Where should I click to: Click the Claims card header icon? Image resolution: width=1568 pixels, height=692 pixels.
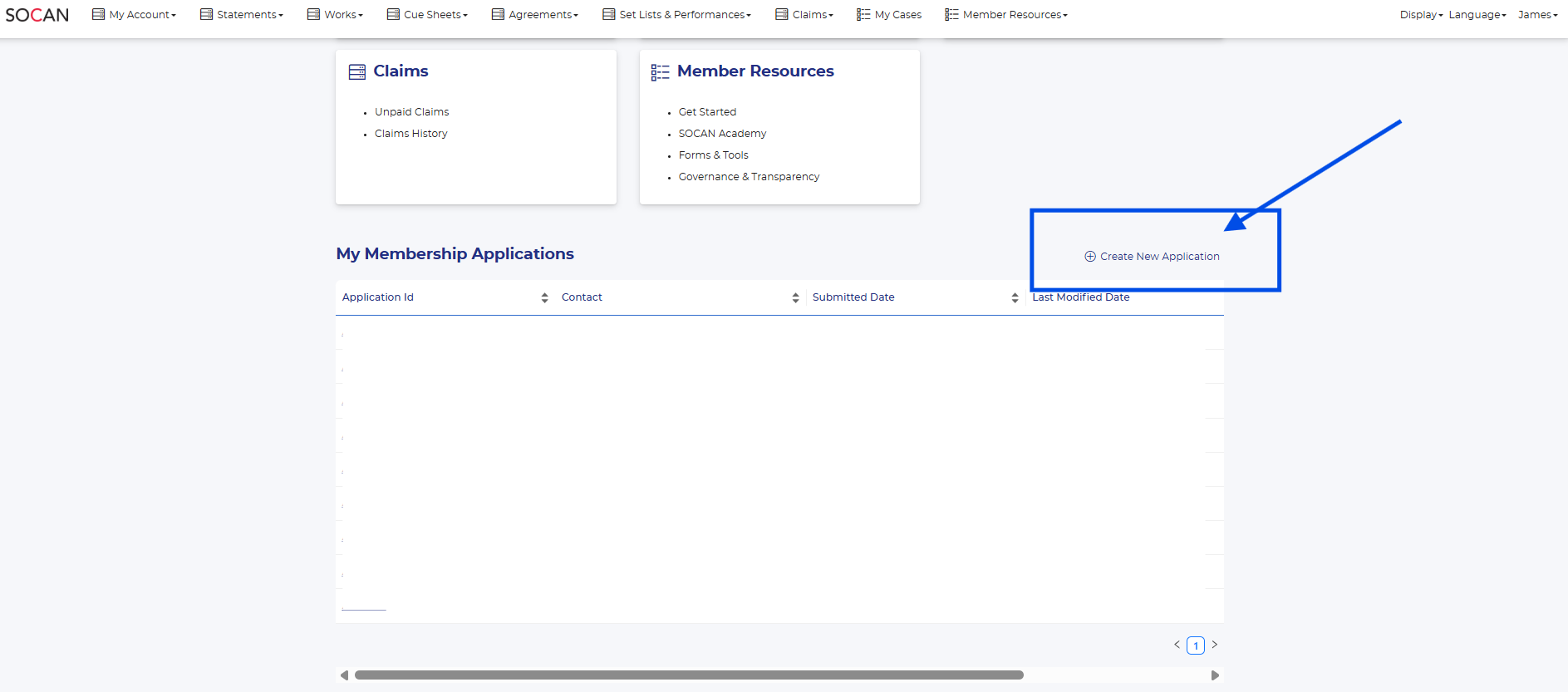357,72
